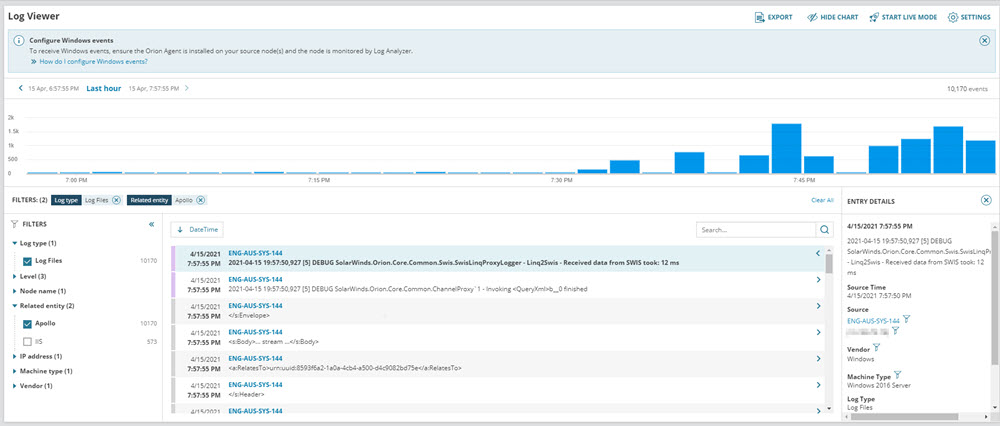Screen dimensions: 1000x426
Task: Click the Export icon in header
Action: pos(761,17)
